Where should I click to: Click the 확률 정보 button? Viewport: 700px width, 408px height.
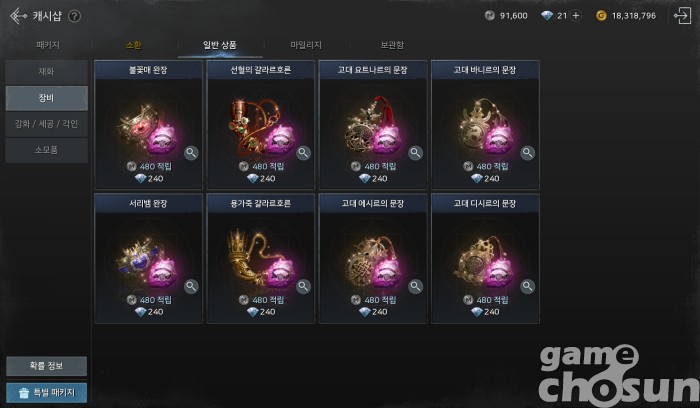click(x=46, y=366)
